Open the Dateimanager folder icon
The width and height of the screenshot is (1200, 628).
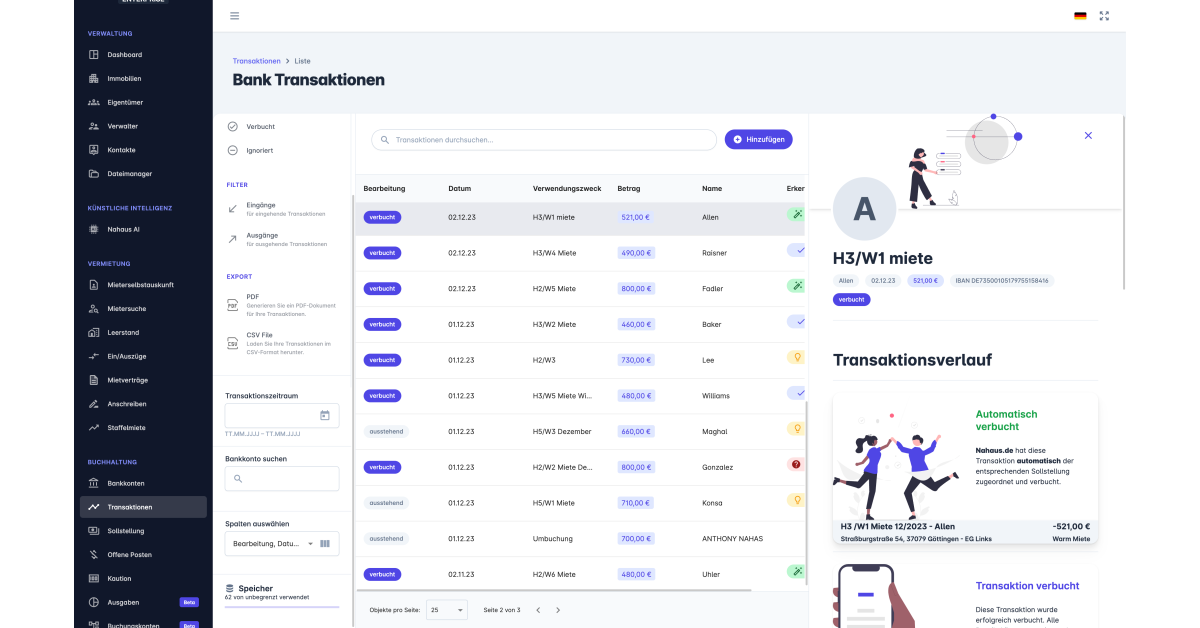(x=93, y=174)
